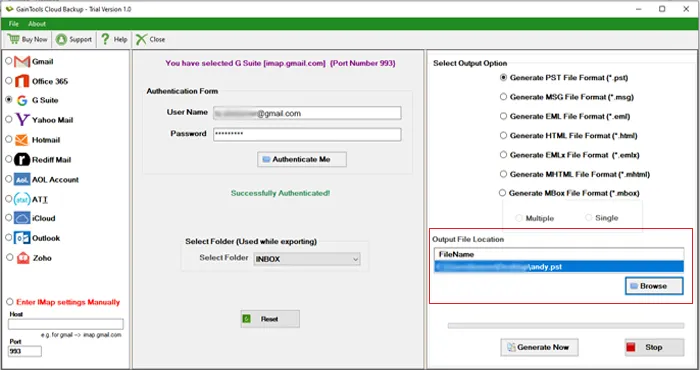Click the User Name input field
700x370 pixels.
click(x=307, y=113)
